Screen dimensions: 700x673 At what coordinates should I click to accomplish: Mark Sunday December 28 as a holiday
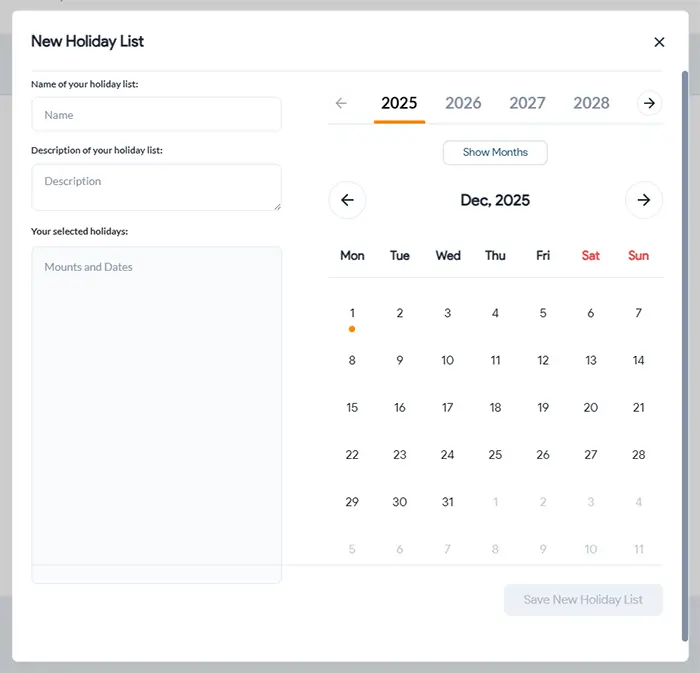(x=638, y=455)
